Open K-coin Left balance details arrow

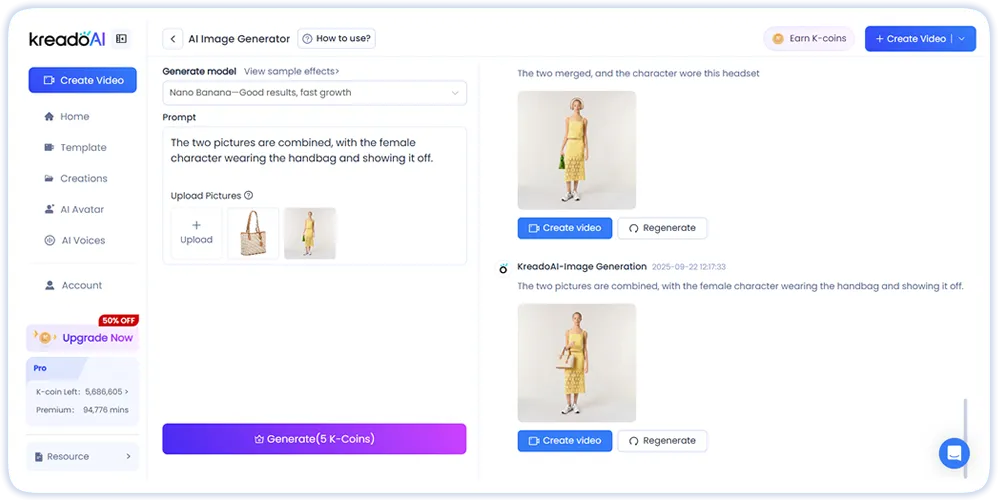(x=126, y=392)
